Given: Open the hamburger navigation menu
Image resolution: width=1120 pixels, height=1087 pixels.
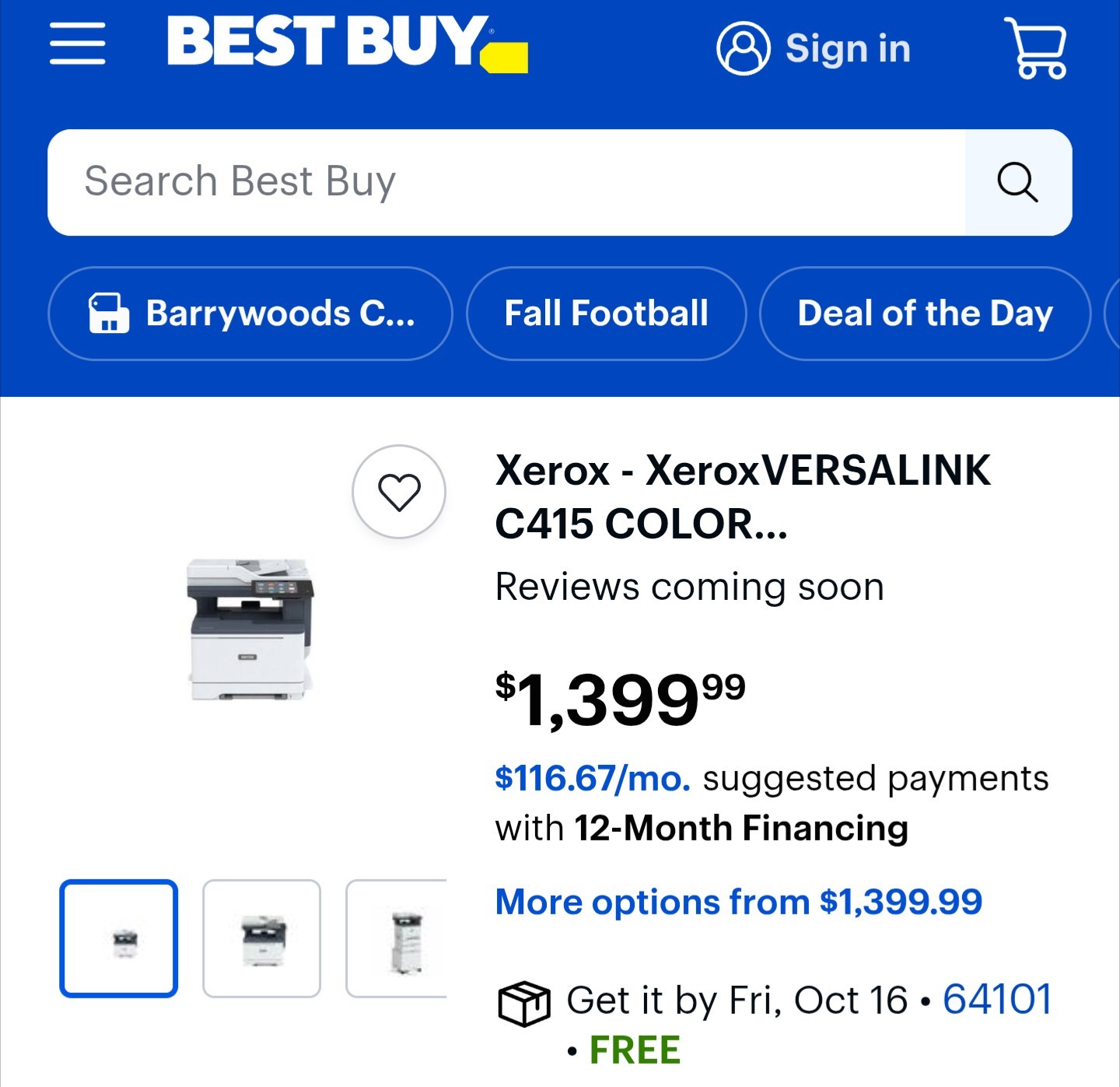Looking at the screenshot, I should click(77, 44).
